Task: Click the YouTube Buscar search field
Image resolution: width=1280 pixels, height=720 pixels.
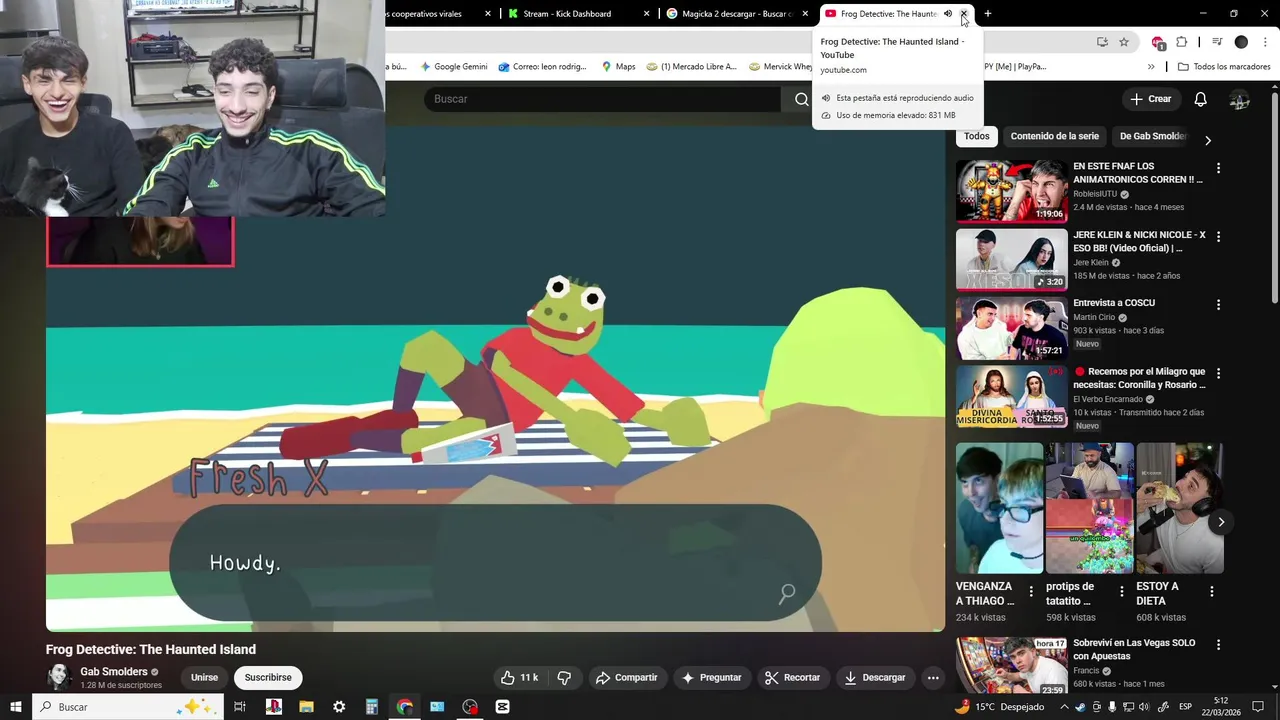Action: point(602,99)
